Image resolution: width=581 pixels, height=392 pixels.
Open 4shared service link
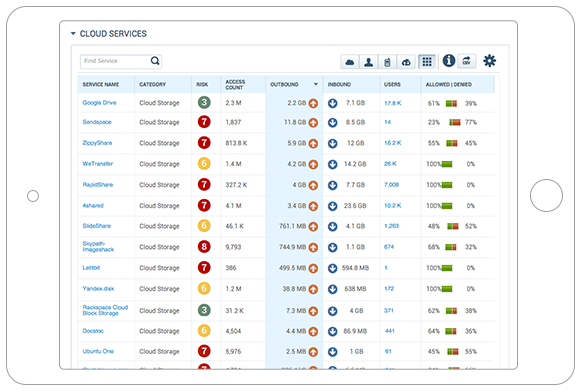pos(93,205)
